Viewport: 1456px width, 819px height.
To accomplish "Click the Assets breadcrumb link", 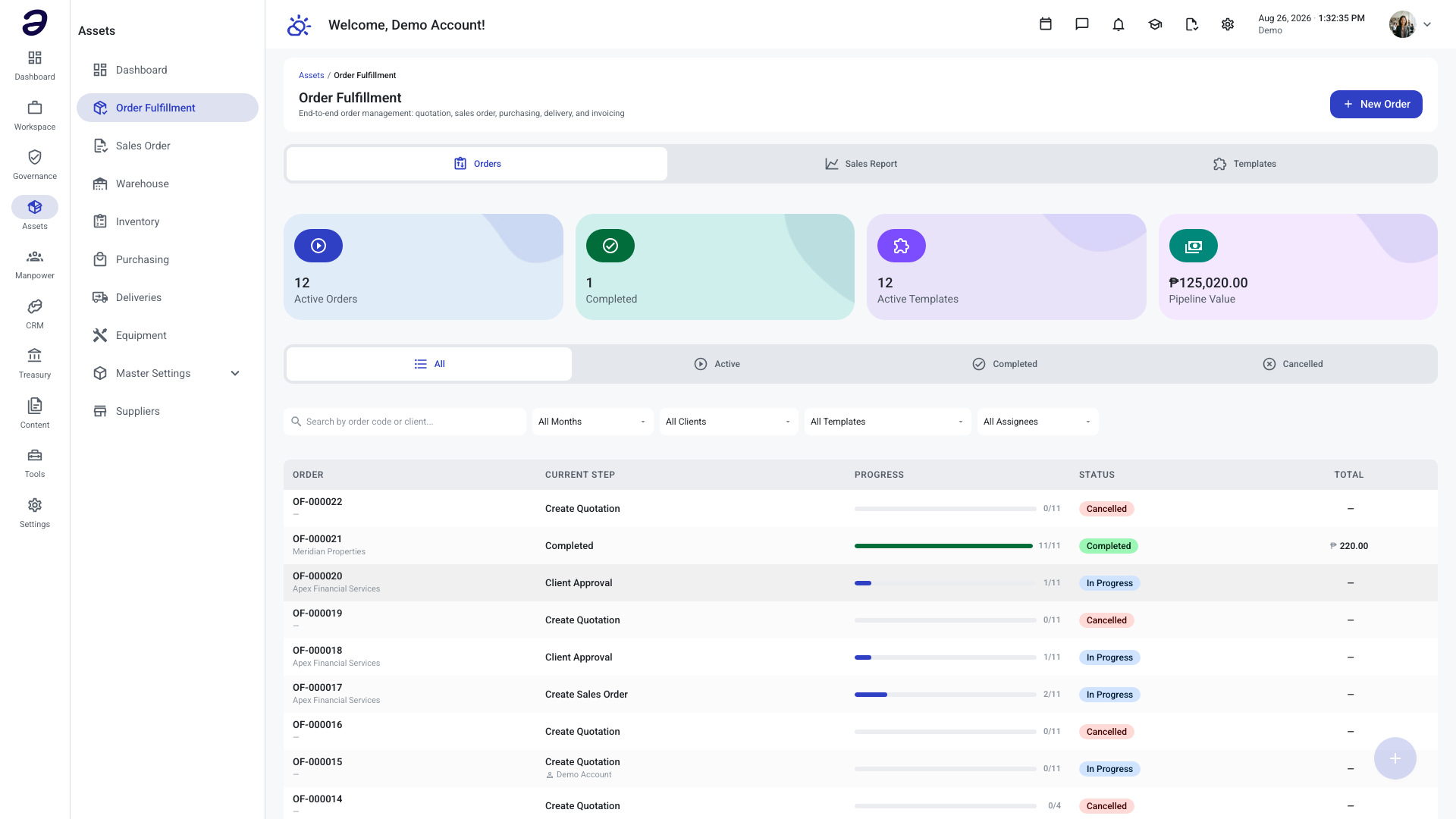I will (x=311, y=75).
